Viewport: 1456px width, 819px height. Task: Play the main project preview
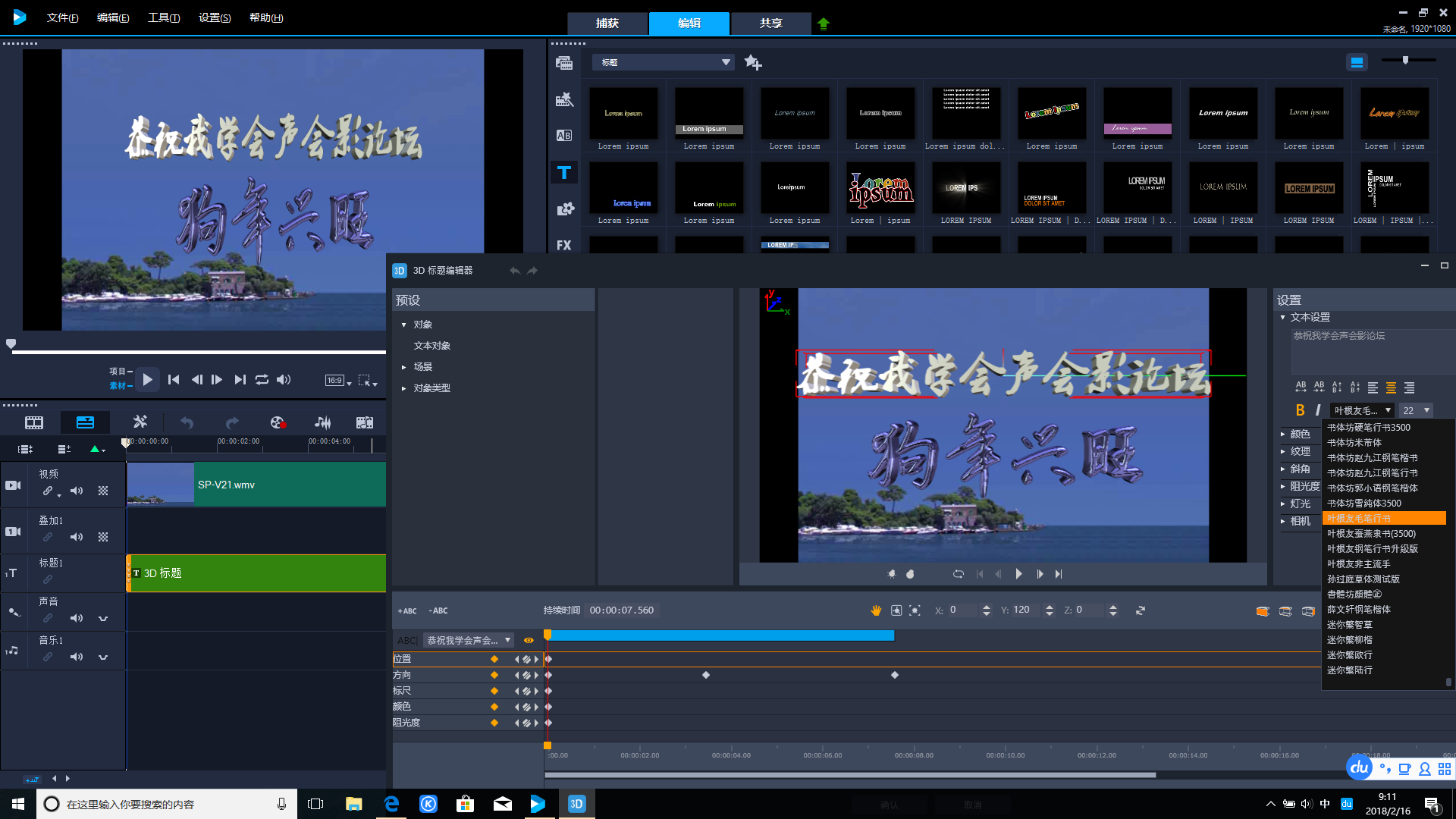pyautogui.click(x=147, y=379)
